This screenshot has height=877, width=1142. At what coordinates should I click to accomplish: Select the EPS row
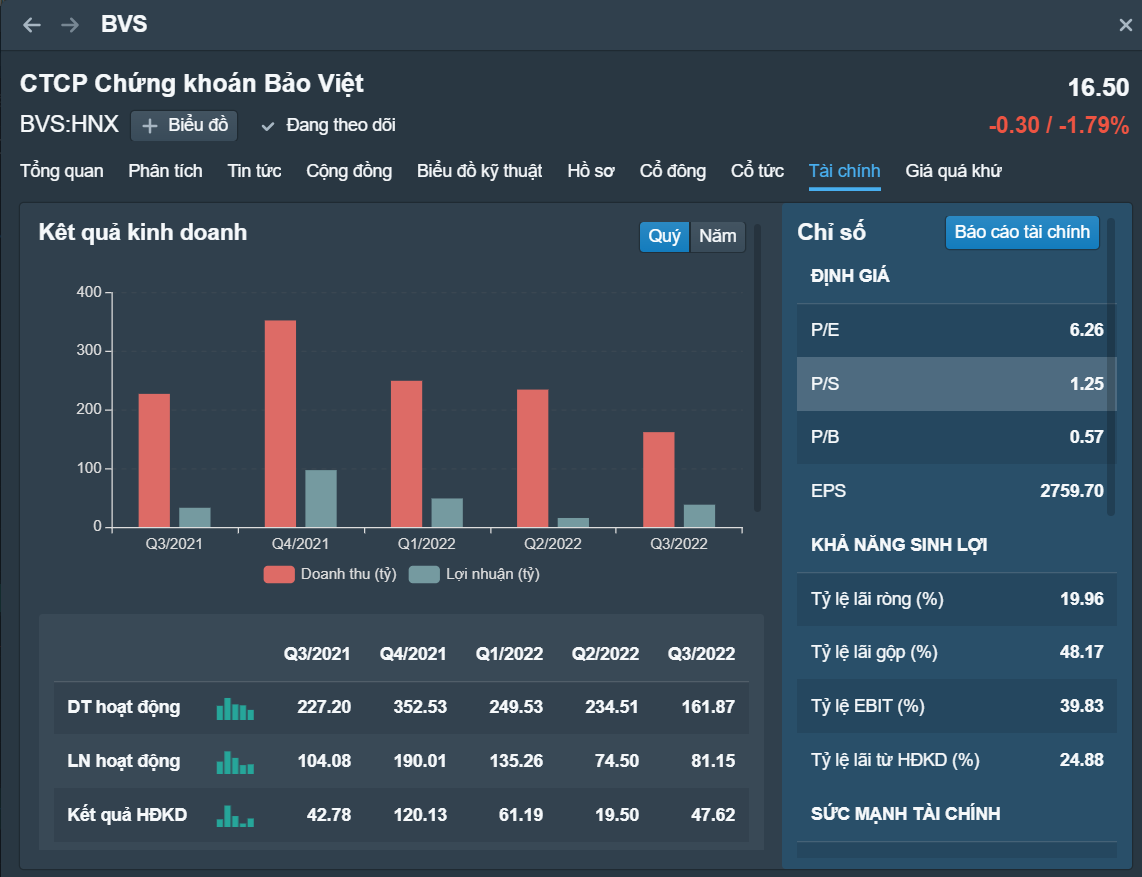point(956,491)
